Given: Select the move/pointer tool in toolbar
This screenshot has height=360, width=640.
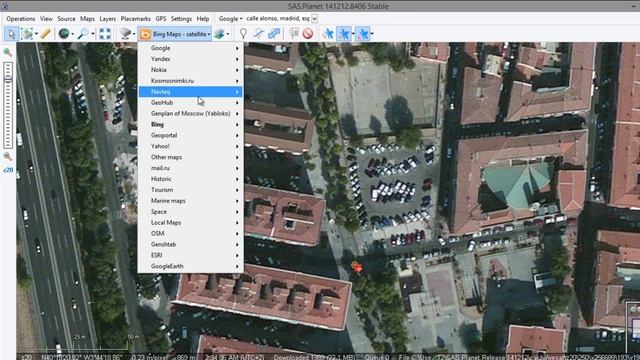Looking at the screenshot, I should click(x=11, y=34).
